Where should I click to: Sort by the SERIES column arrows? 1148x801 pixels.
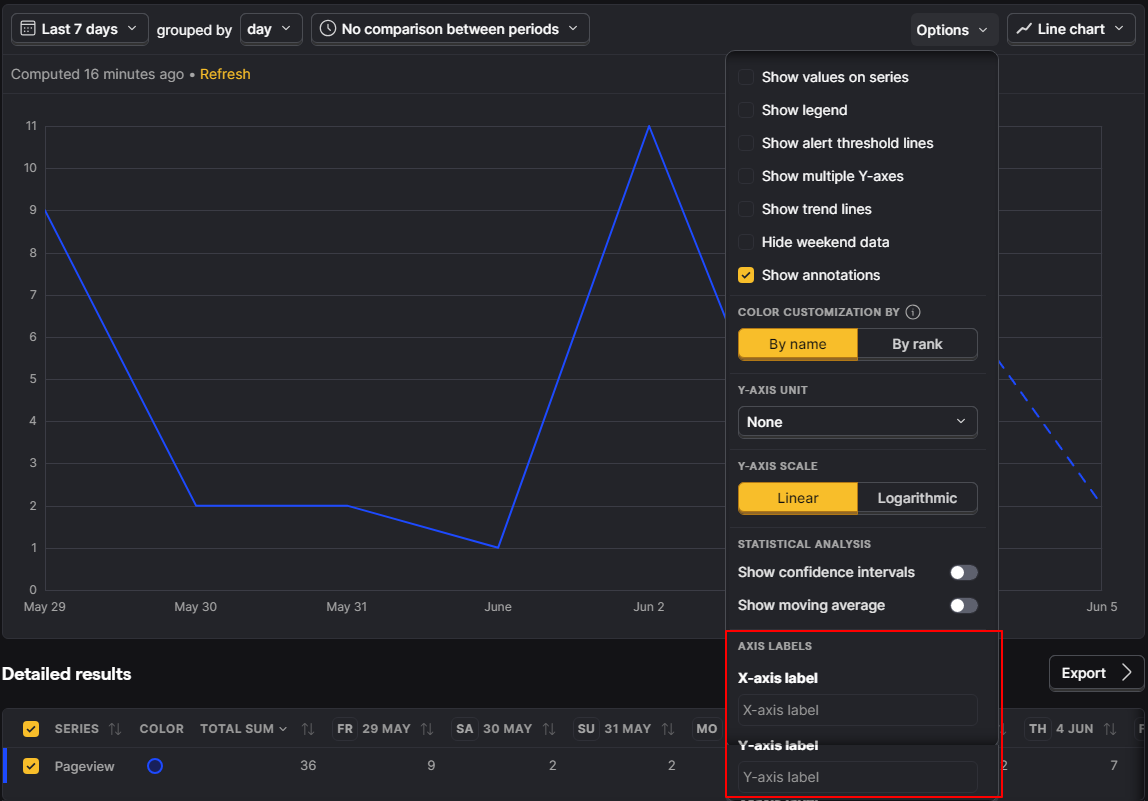[x=115, y=729]
